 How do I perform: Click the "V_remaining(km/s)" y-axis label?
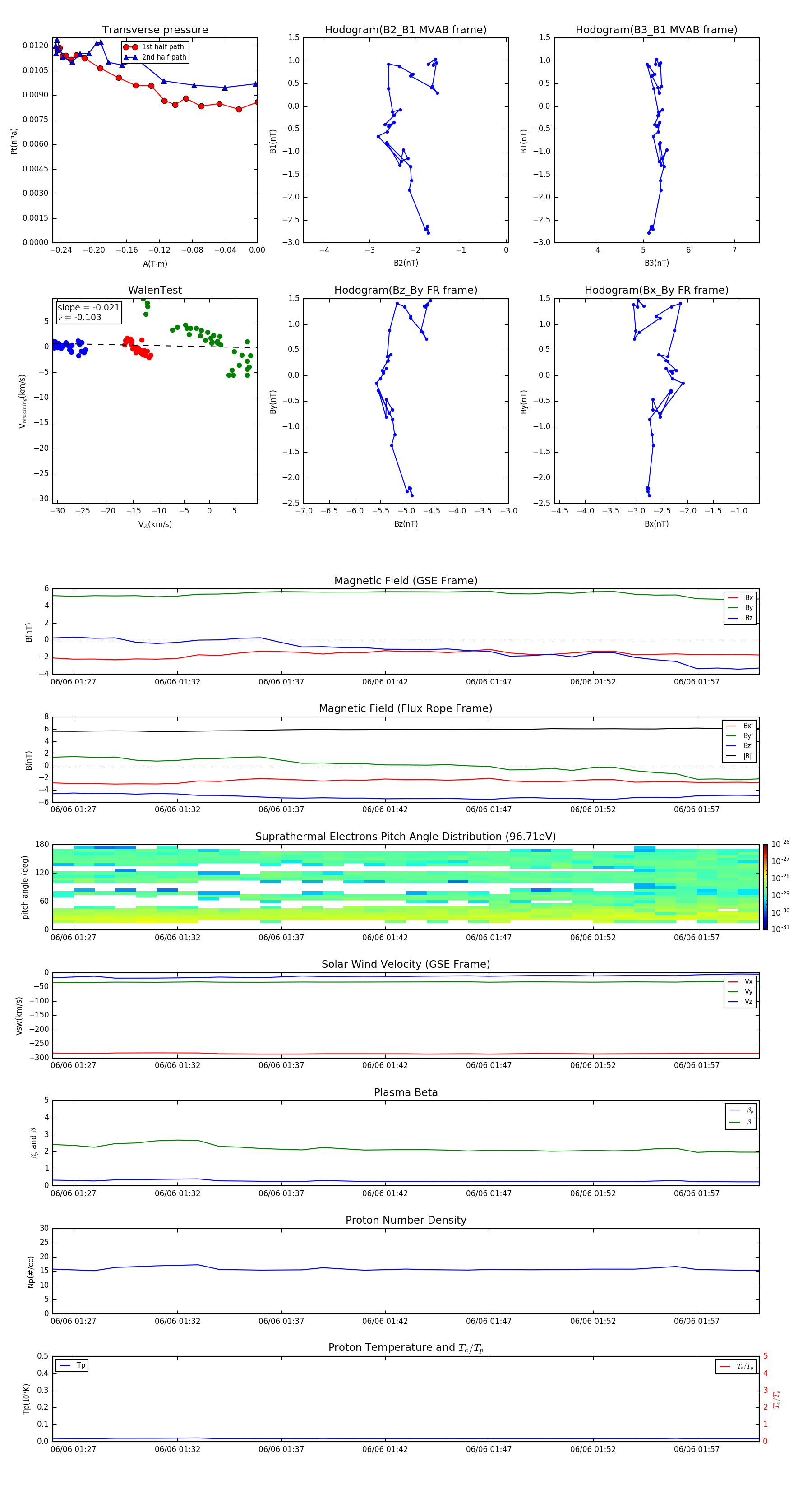point(23,401)
